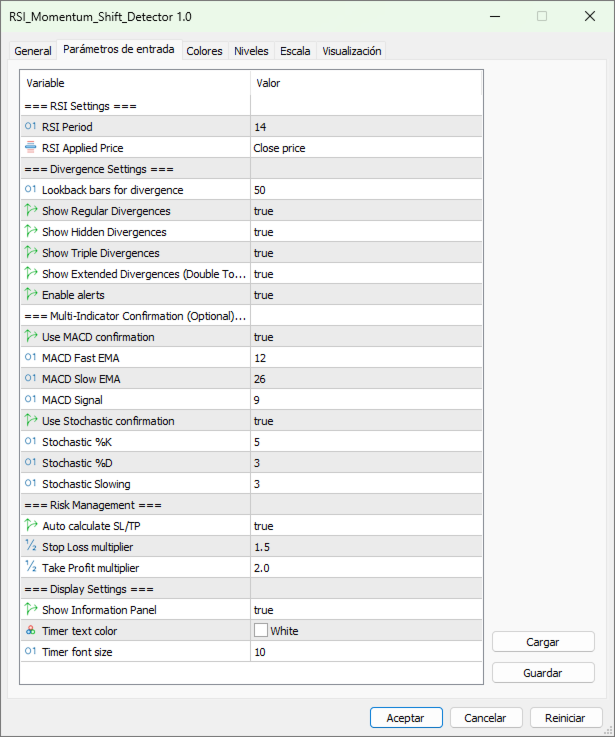This screenshot has width=615, height=737.
Task: Edit the Stop Loss multiplier value 1.5
Action: (x=366, y=547)
